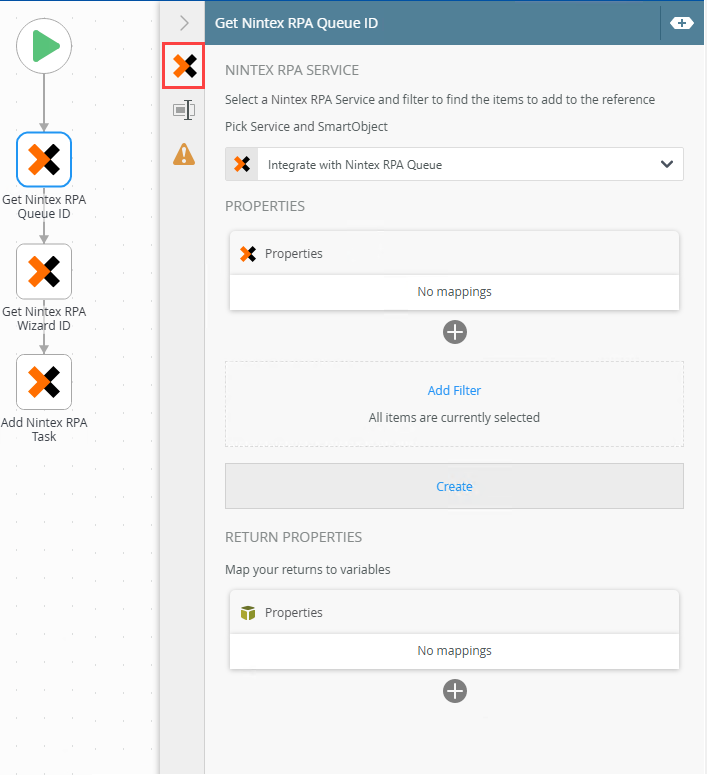The width and height of the screenshot is (707, 775).
Task: Select the Get Nintex RPA Queue ID step
Action: [44, 160]
